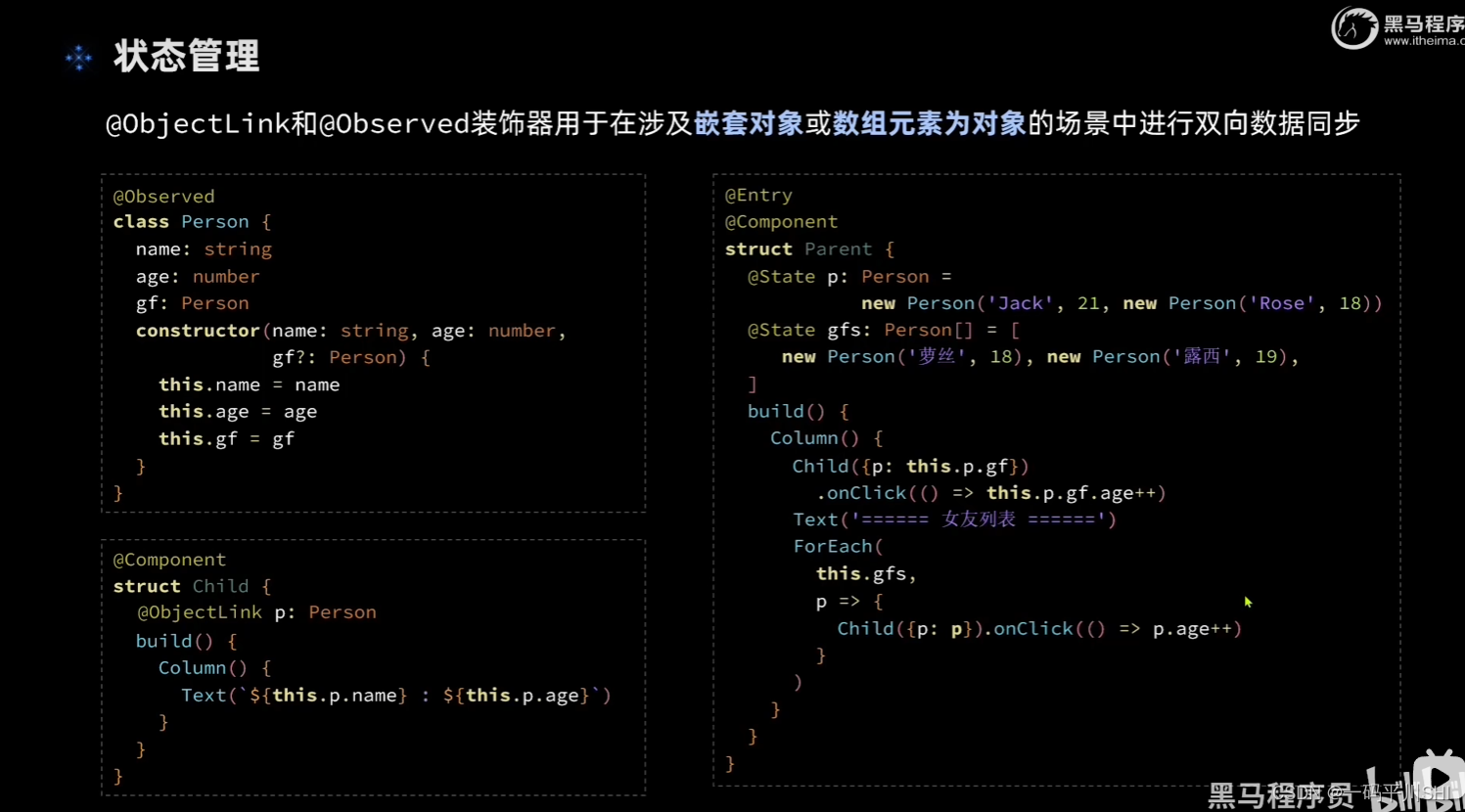The image size is (1465, 812).
Task: Click the '.onClick(() => this.p.gf.age++)' line
Action: [991, 493]
